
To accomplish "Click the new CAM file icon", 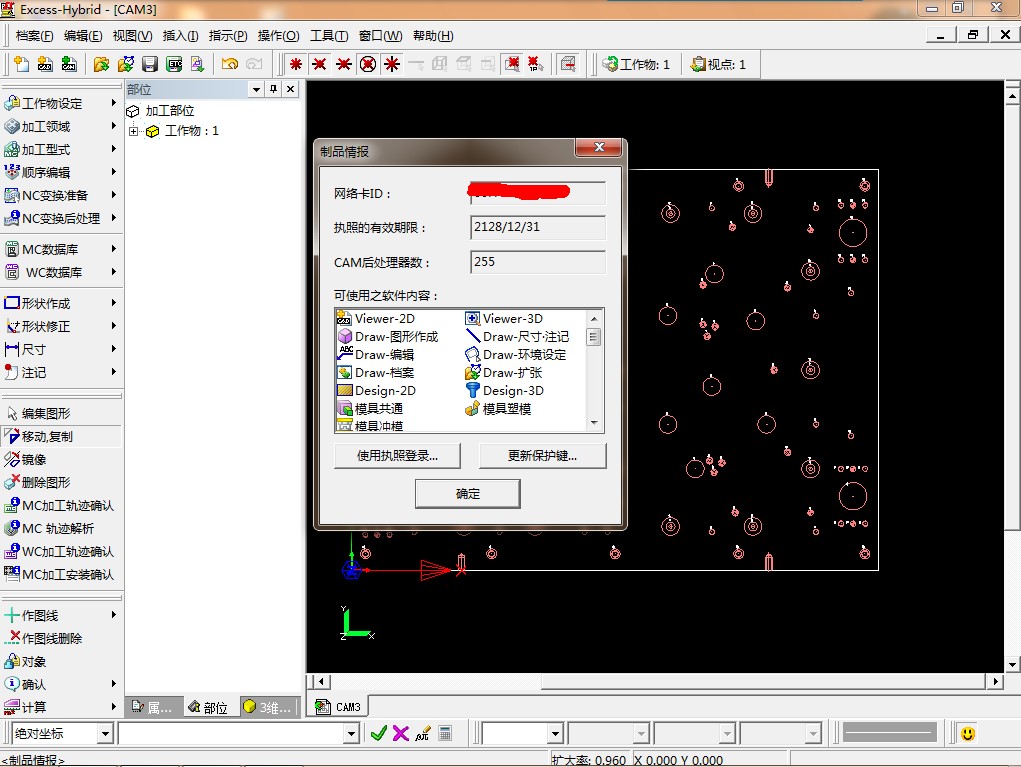I will [x=68, y=64].
